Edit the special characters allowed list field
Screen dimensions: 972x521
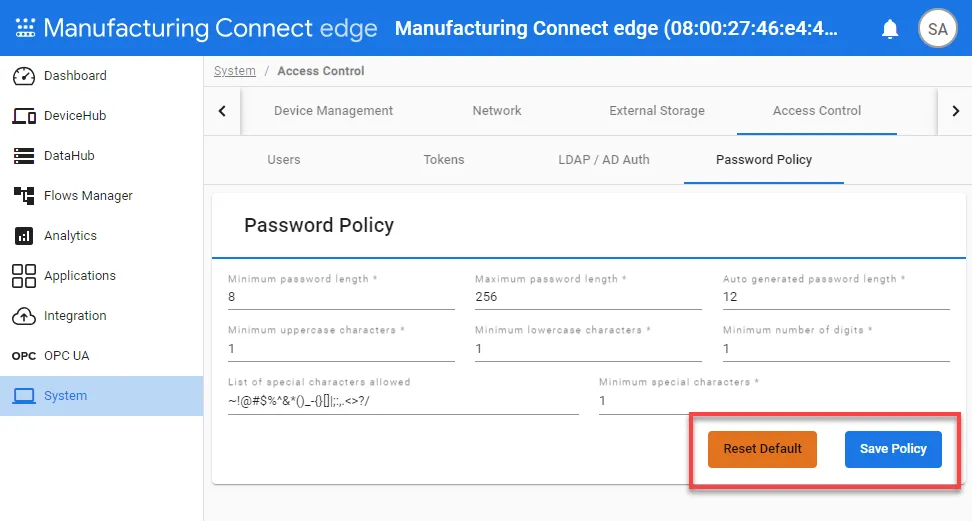tap(403, 401)
